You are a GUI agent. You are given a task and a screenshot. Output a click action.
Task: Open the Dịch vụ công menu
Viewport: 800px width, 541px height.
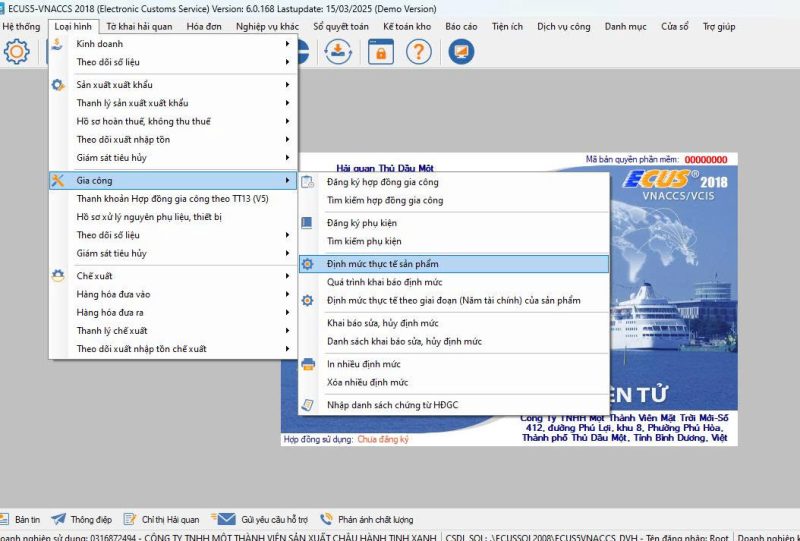tap(564, 27)
